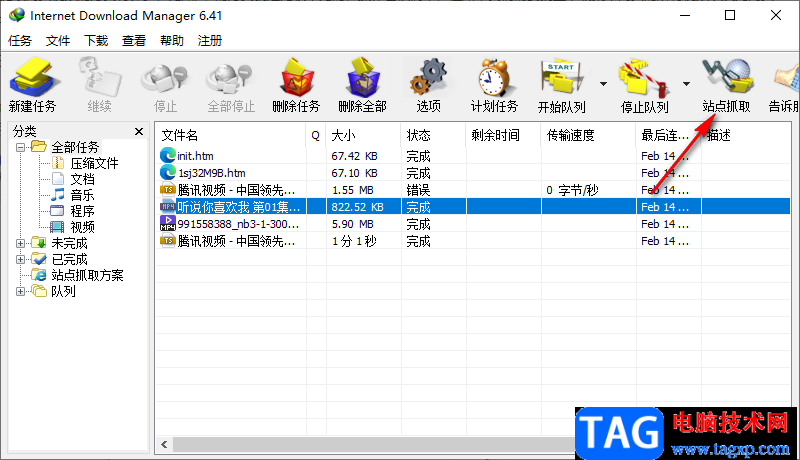Image resolution: width=800 pixels, height=460 pixels.
Task: Close the 分类 category panel
Action: click(139, 132)
